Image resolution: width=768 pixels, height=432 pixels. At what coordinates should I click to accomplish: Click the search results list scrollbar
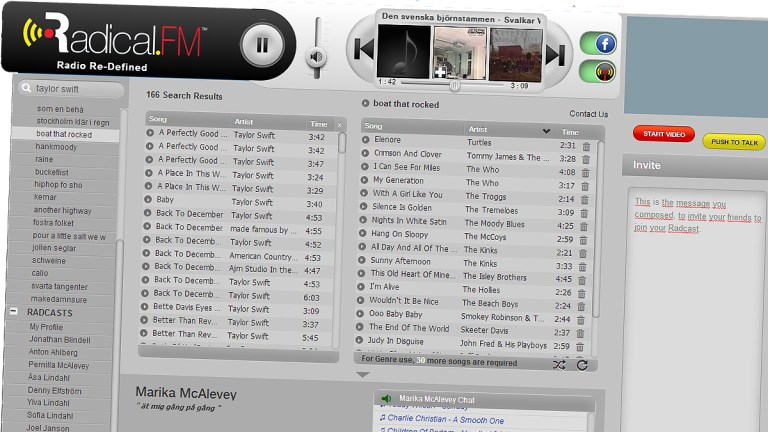pos(341,143)
